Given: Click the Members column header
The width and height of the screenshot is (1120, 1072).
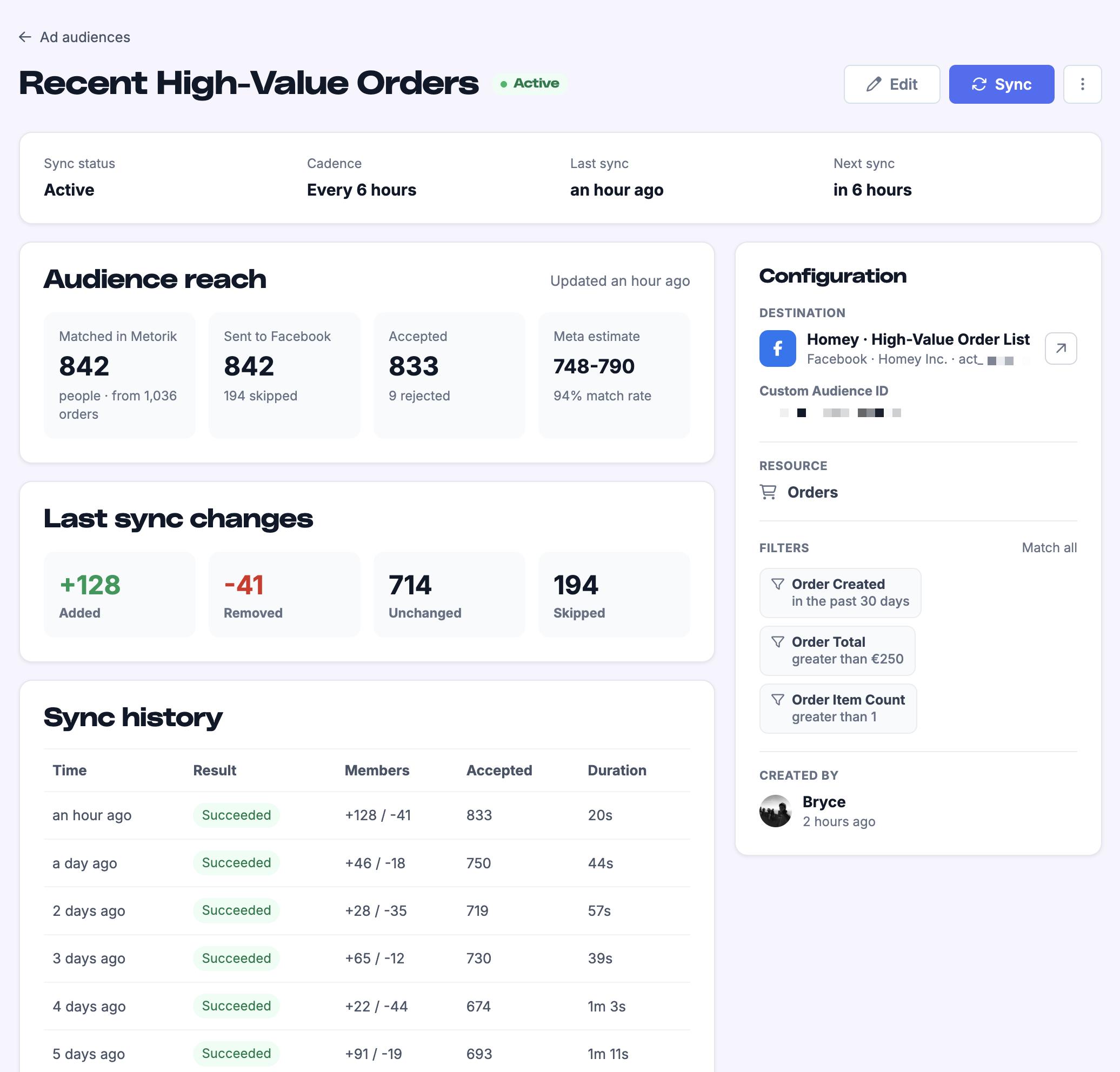Looking at the screenshot, I should click(x=377, y=770).
